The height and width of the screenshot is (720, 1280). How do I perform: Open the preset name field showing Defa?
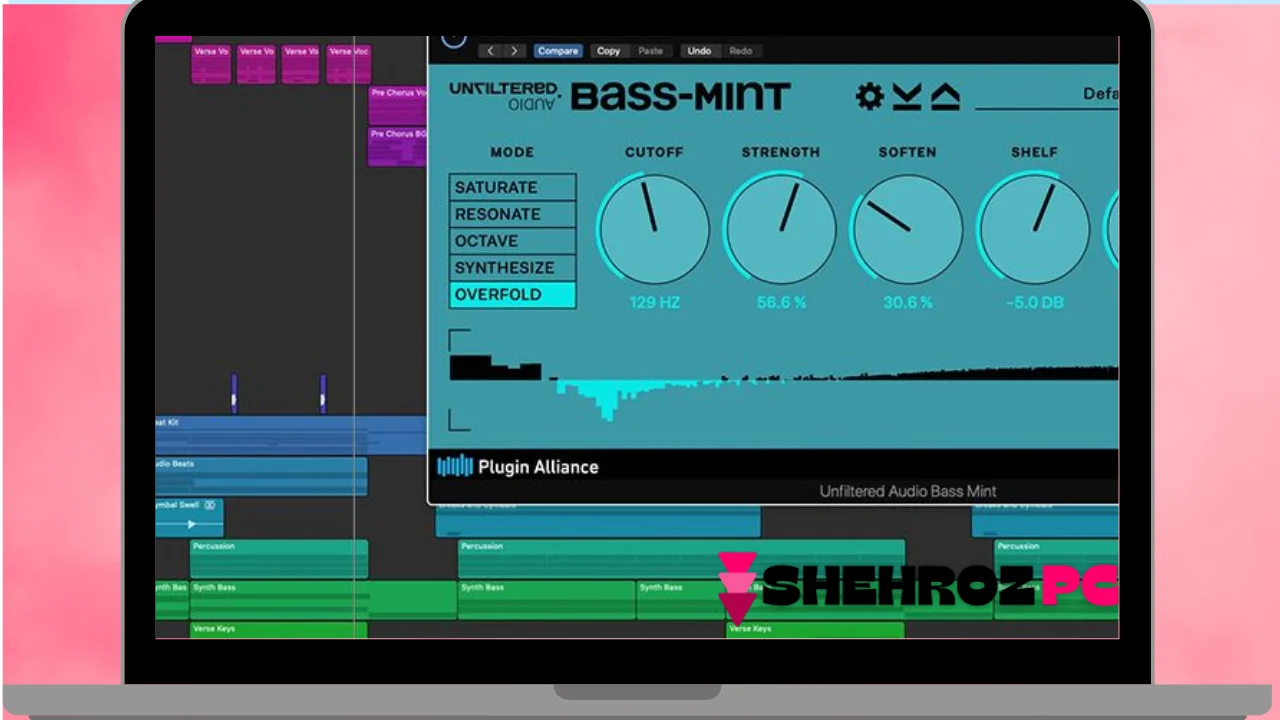pyautogui.click(x=1047, y=95)
